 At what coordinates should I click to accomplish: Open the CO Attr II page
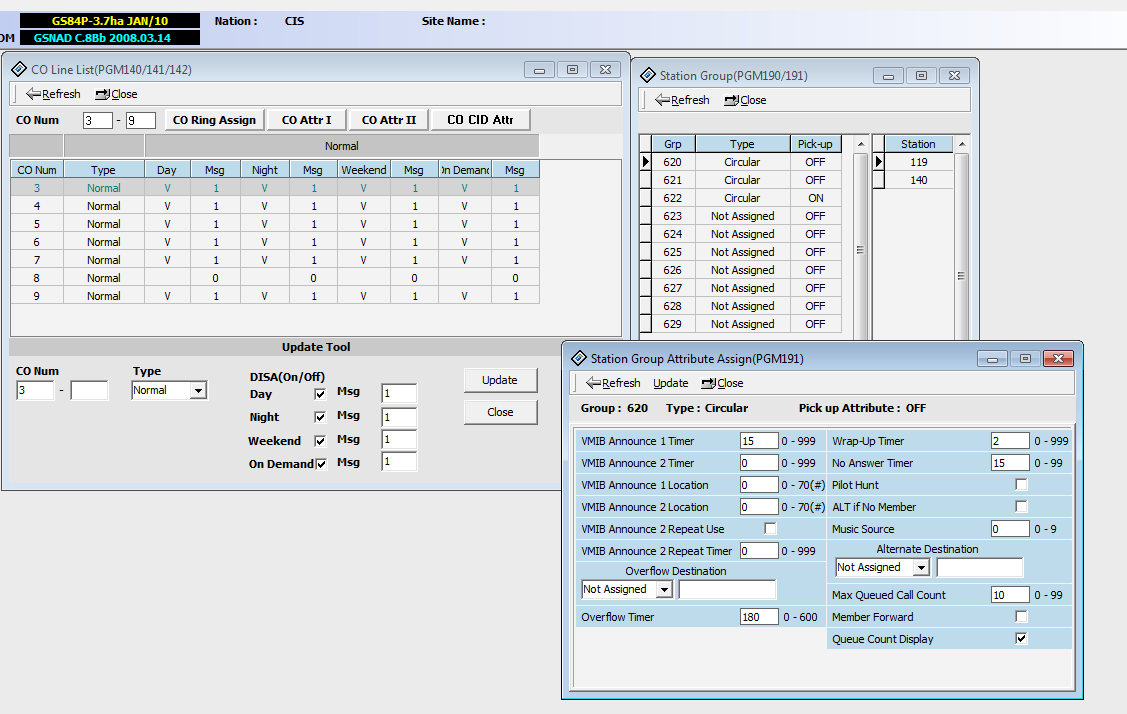(x=388, y=120)
